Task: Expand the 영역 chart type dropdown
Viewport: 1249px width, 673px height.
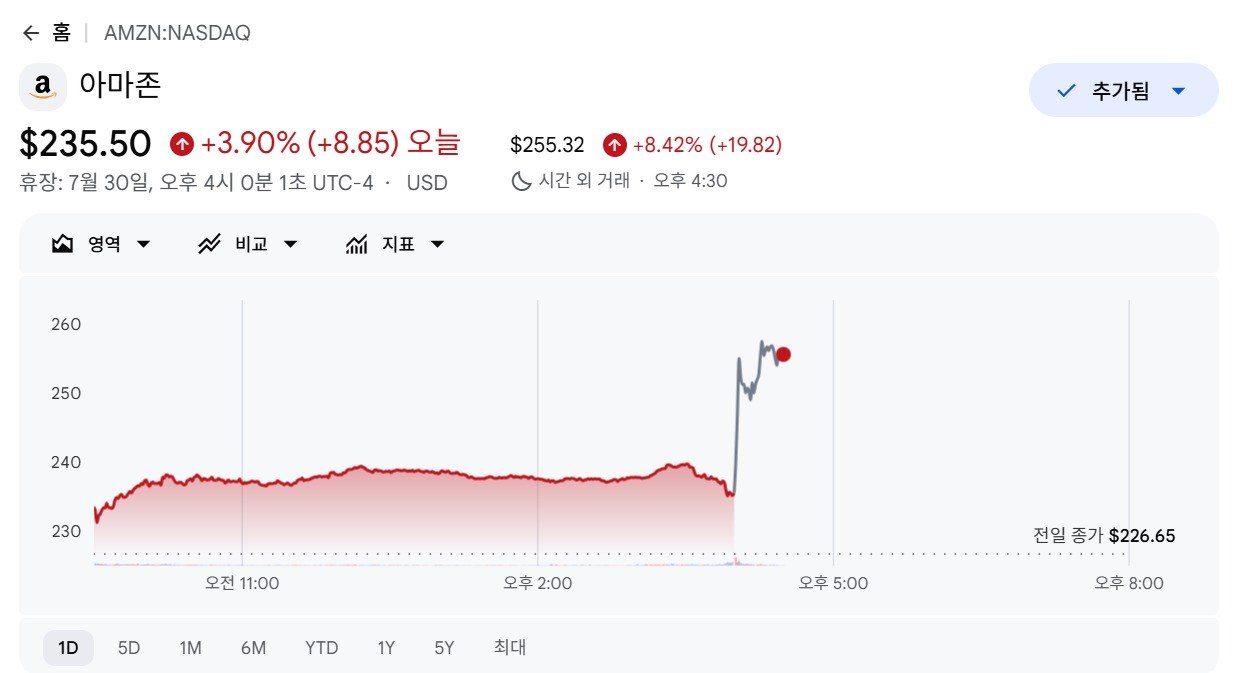Action: tap(143, 244)
